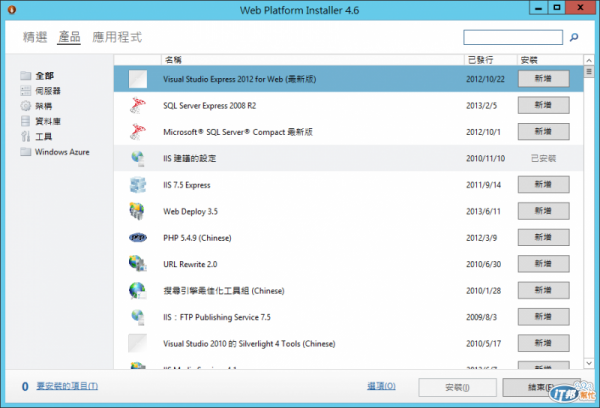This screenshot has width=600, height=408.
Task: Click the 搜尋引擎最佳化工具組 globe icon
Action: coord(138,290)
